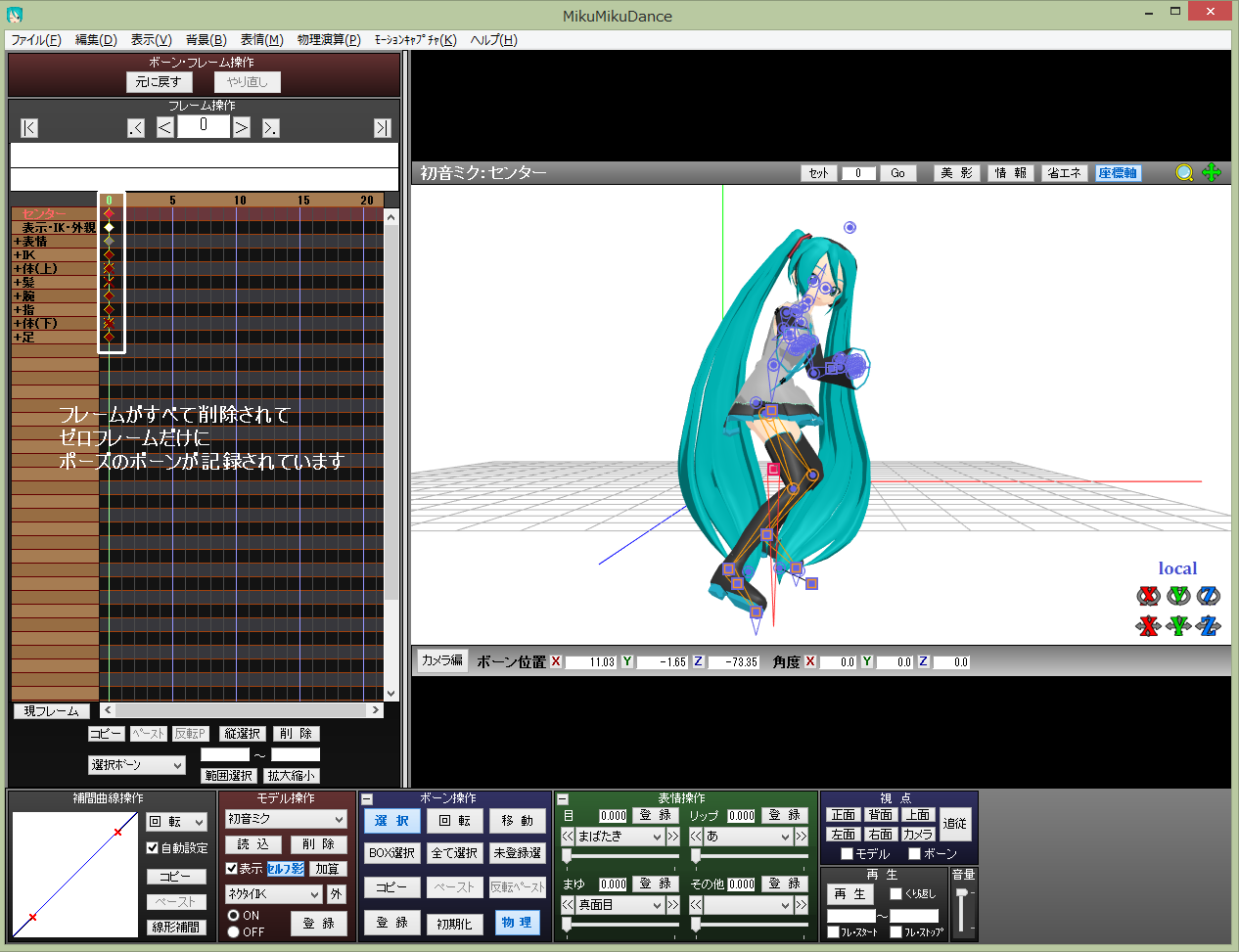The height and width of the screenshot is (952, 1239).
Task: Click next その他 morph (>>) arrow
Action: [802, 905]
